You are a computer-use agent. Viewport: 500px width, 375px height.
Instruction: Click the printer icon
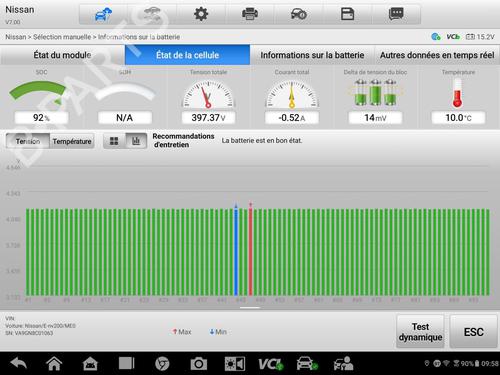(x=250, y=14)
